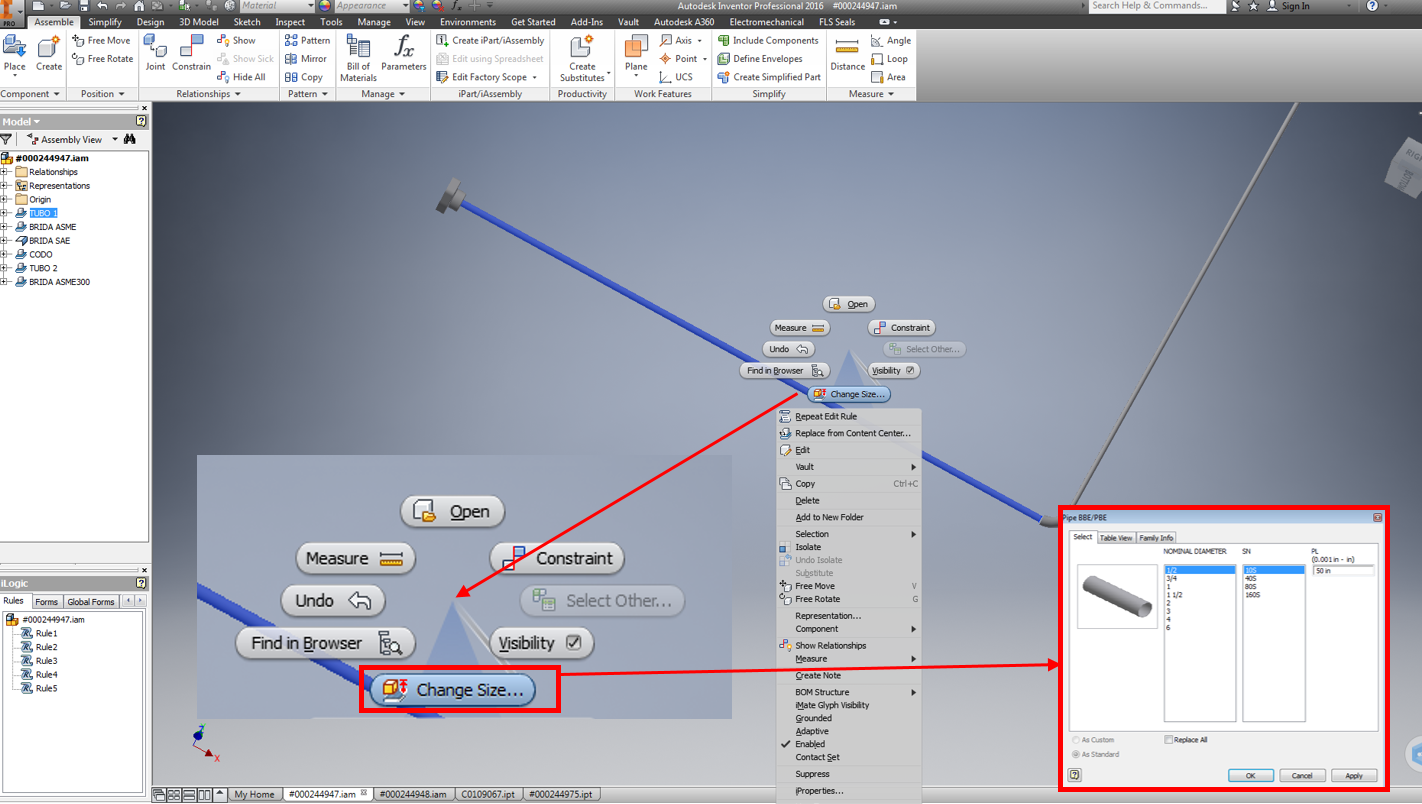
Task: Click the Constrain tool in the ribbon
Action: click(x=191, y=52)
